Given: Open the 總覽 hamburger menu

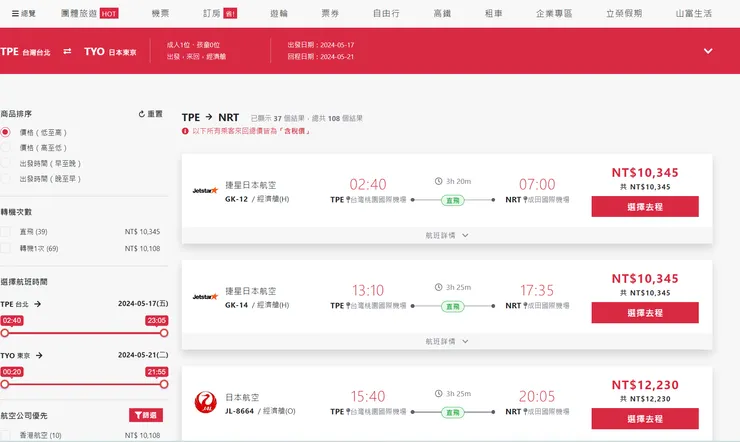Looking at the screenshot, I should (x=23, y=13).
